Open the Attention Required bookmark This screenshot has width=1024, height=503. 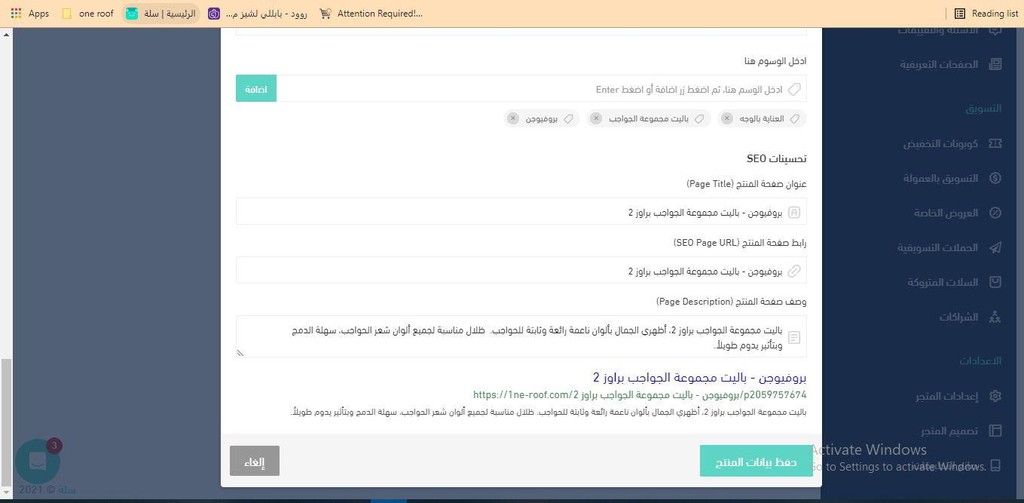(x=370, y=13)
